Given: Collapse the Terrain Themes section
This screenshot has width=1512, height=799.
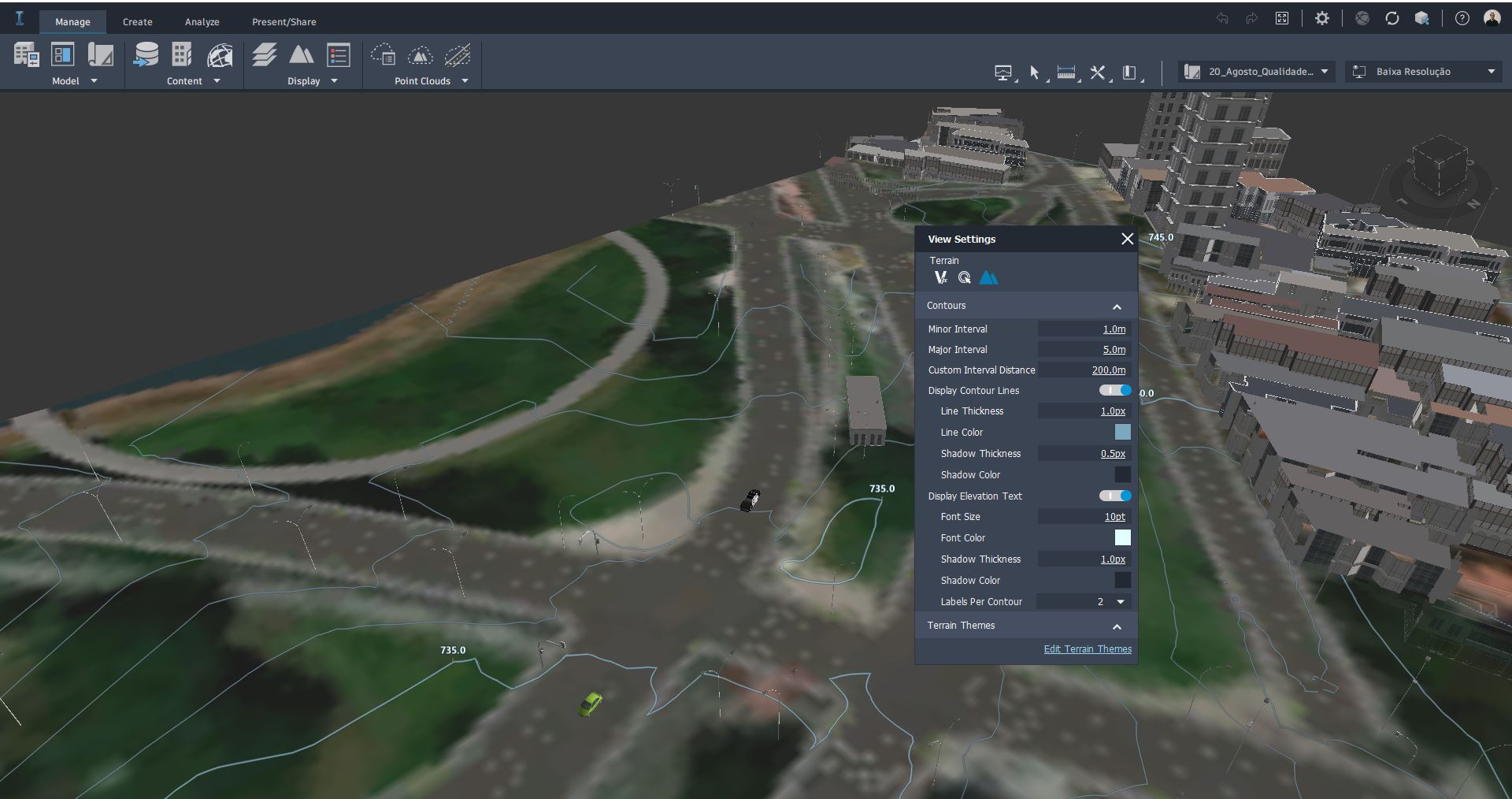Looking at the screenshot, I should [x=1116, y=626].
